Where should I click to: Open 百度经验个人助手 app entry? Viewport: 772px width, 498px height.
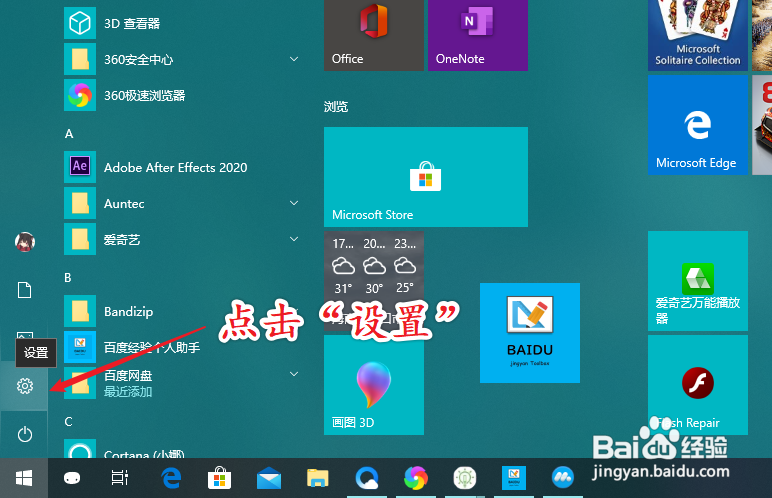[x=182, y=347]
